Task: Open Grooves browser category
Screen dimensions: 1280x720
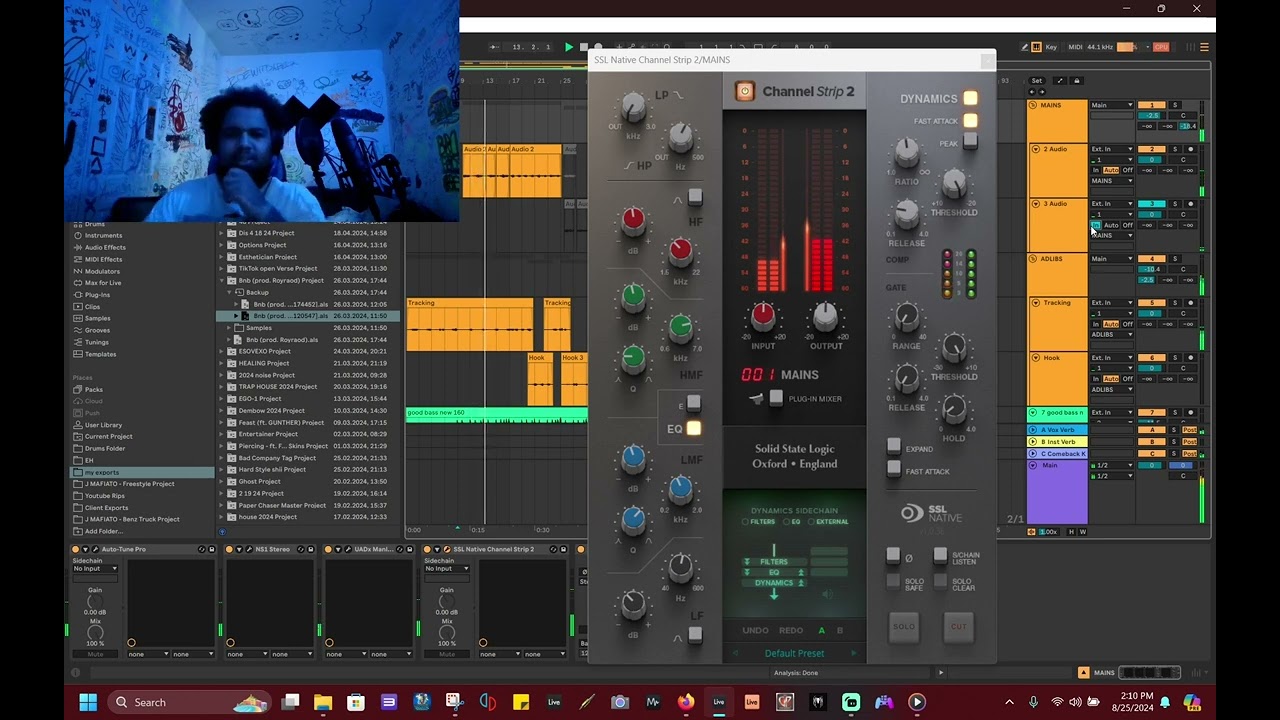Action: [x=97, y=330]
